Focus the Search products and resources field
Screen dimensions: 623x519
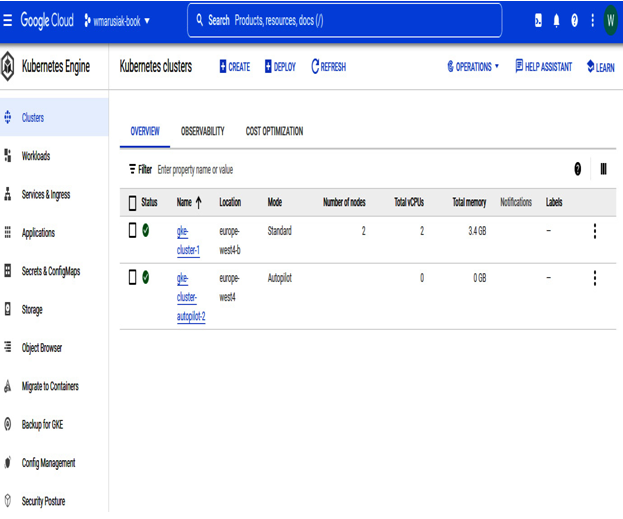344,20
